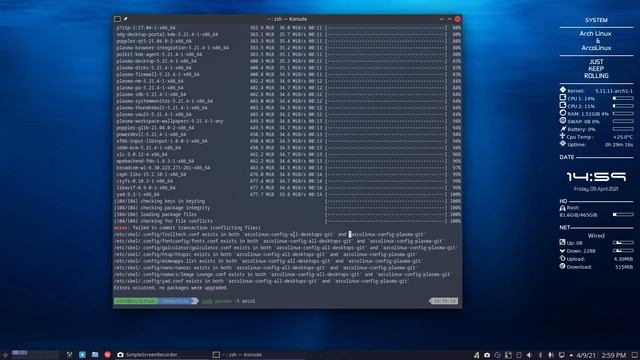Screen dimensions: 640x360
Task: Click the 'checking package integrity' line
Action: pos(162,208)
